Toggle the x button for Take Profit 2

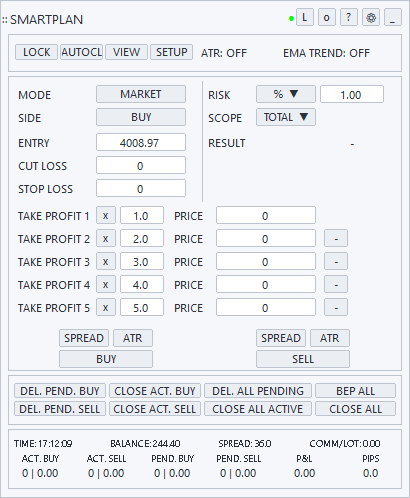106,238
